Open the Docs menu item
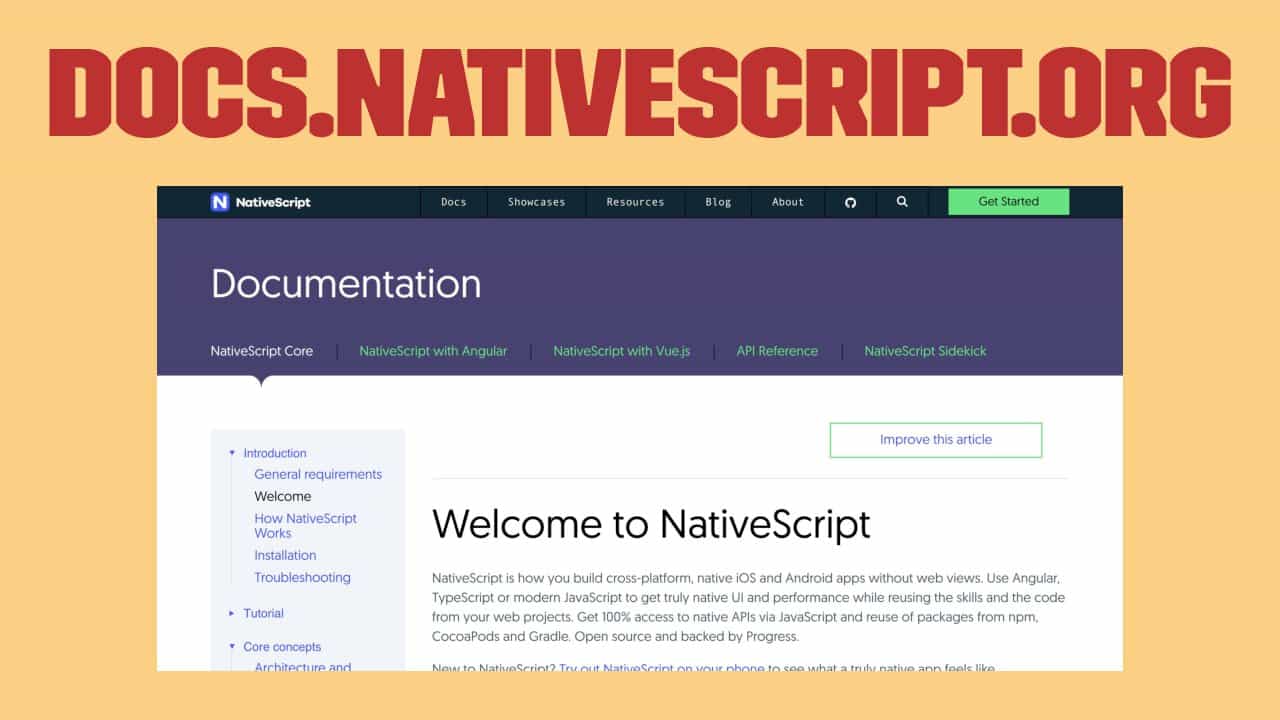This screenshot has width=1280, height=720. pos(454,202)
